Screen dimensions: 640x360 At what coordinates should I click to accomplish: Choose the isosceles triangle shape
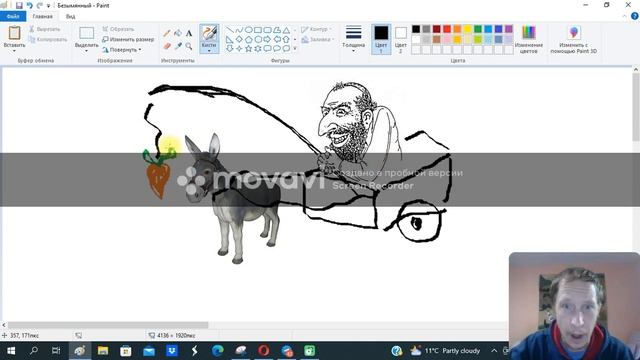pyautogui.click(x=286, y=30)
